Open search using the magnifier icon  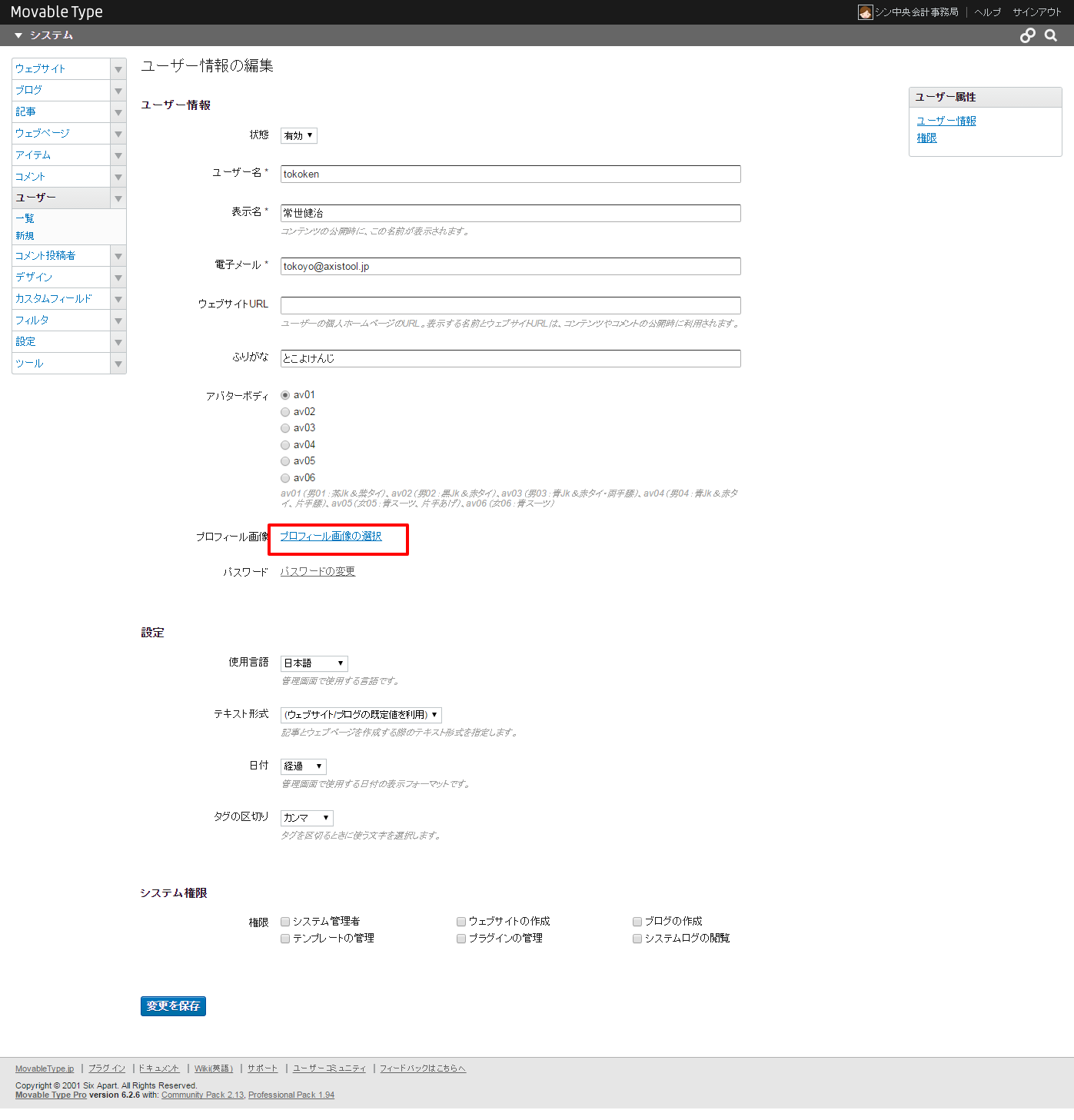pos(1050,35)
